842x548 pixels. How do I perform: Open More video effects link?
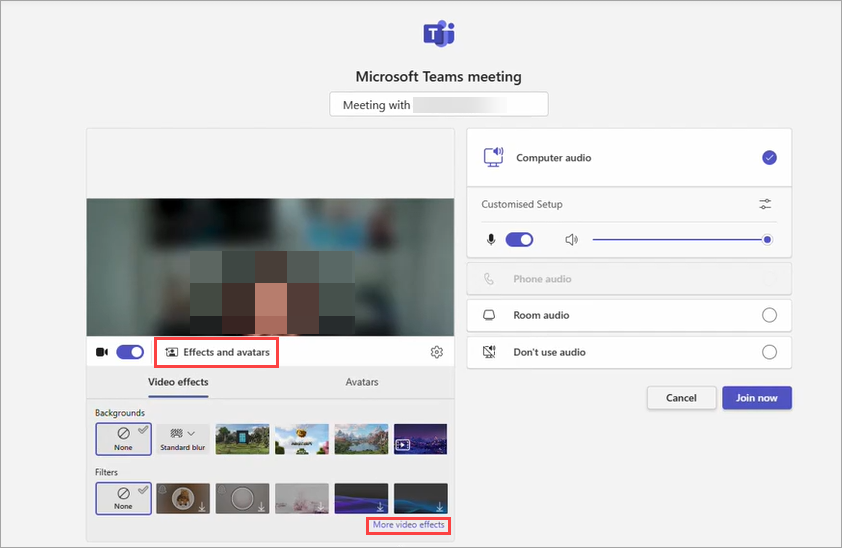click(x=409, y=525)
